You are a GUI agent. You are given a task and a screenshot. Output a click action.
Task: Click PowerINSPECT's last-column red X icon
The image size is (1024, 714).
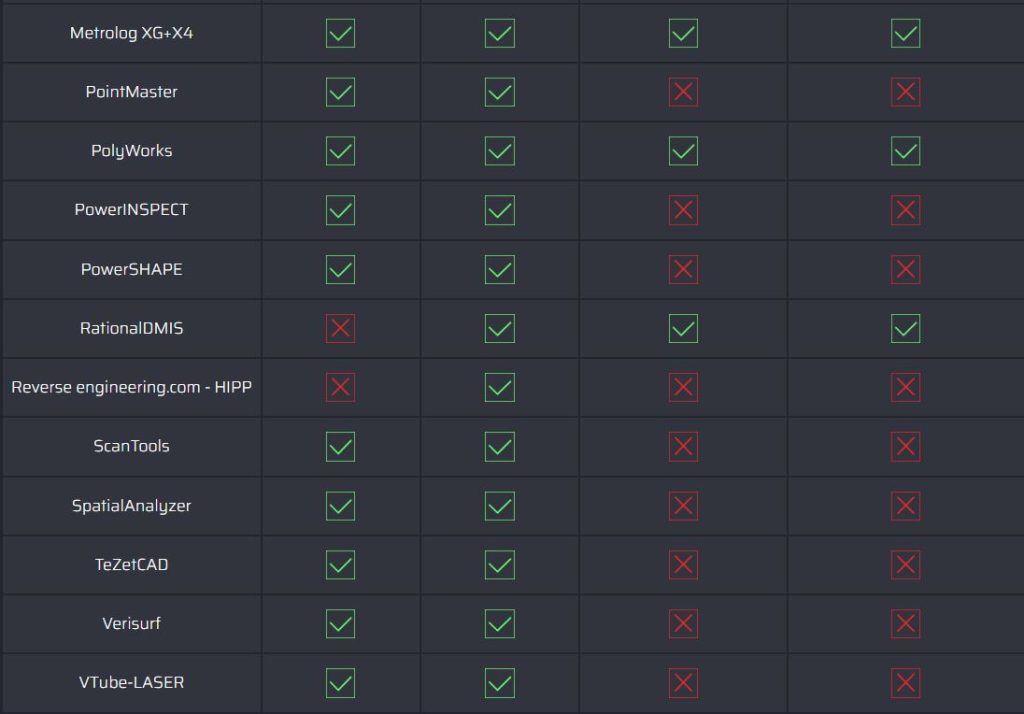[906, 210]
